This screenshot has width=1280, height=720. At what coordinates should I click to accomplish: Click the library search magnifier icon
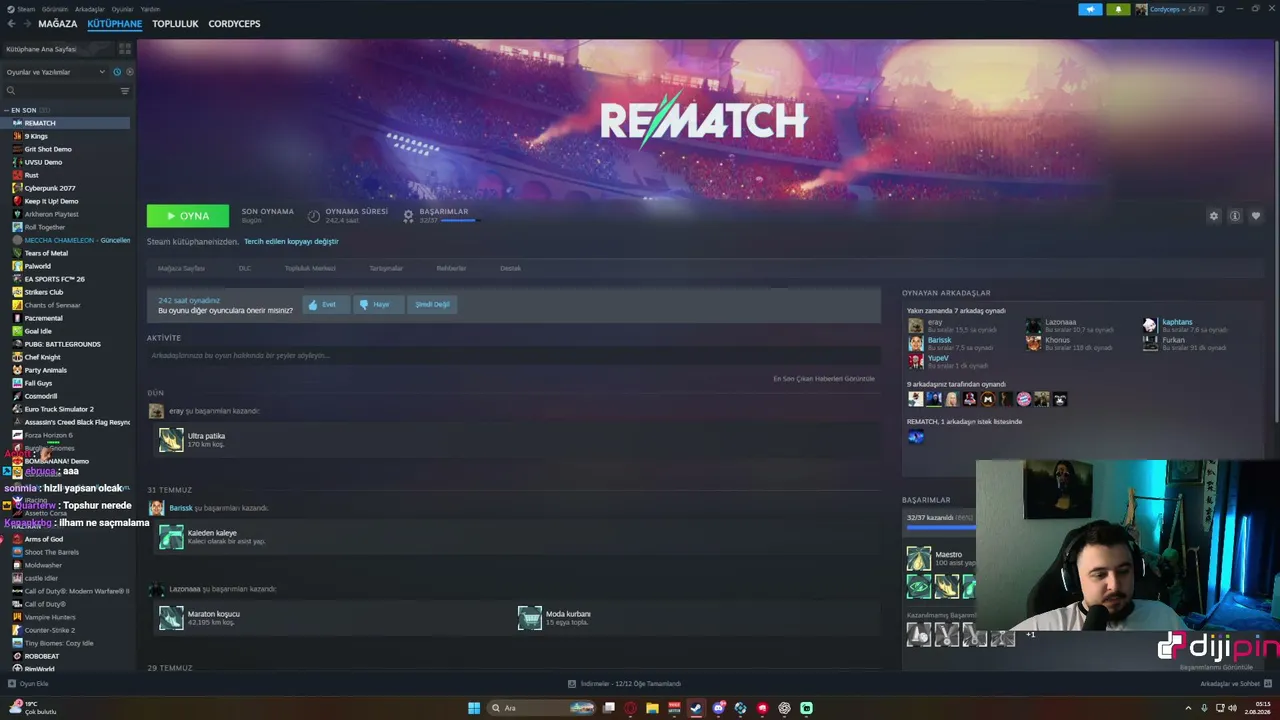click(11, 91)
